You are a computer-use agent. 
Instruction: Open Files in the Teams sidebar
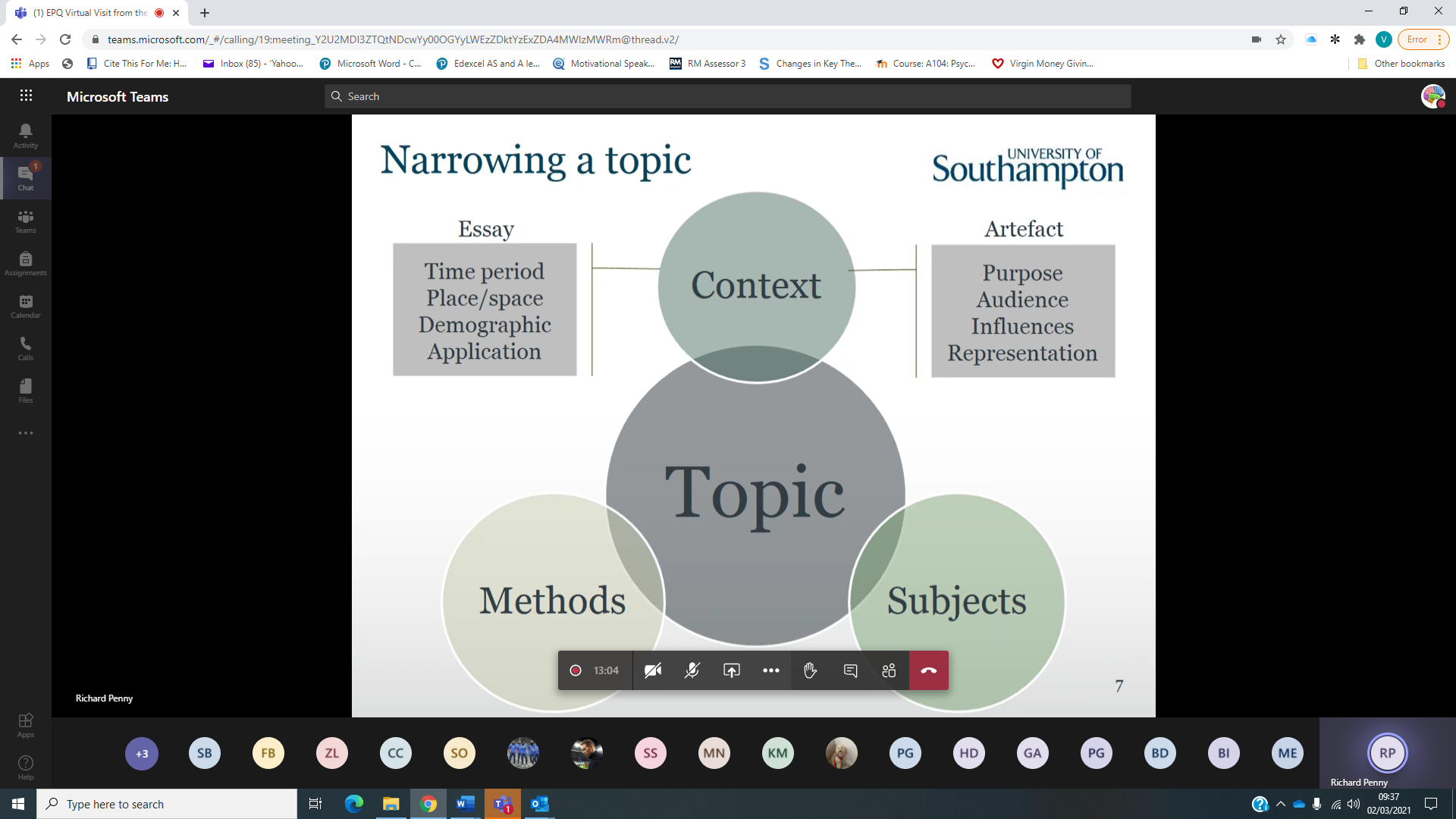click(x=26, y=391)
